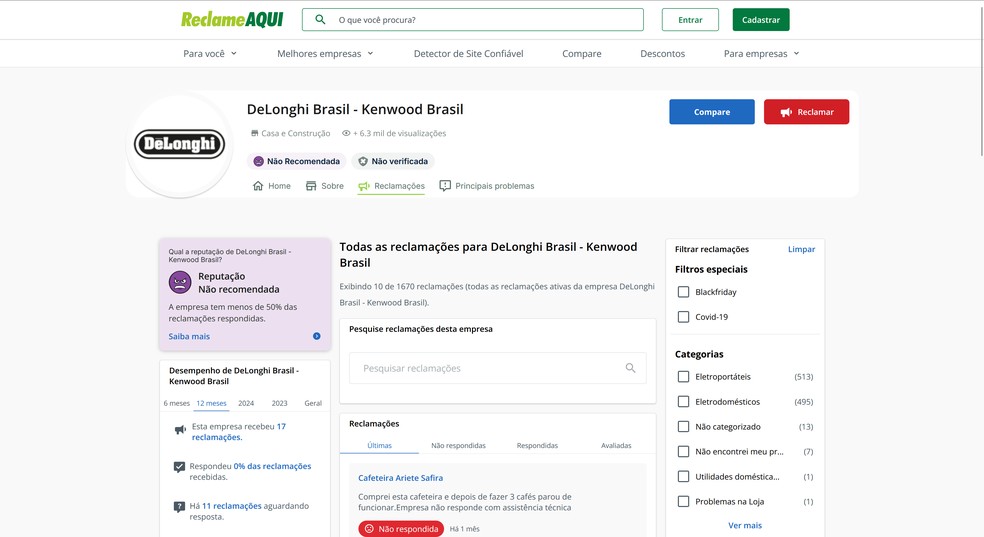The image size is (984, 537).
Task: Click the Pesquisar reclamações input
Action: pos(498,368)
